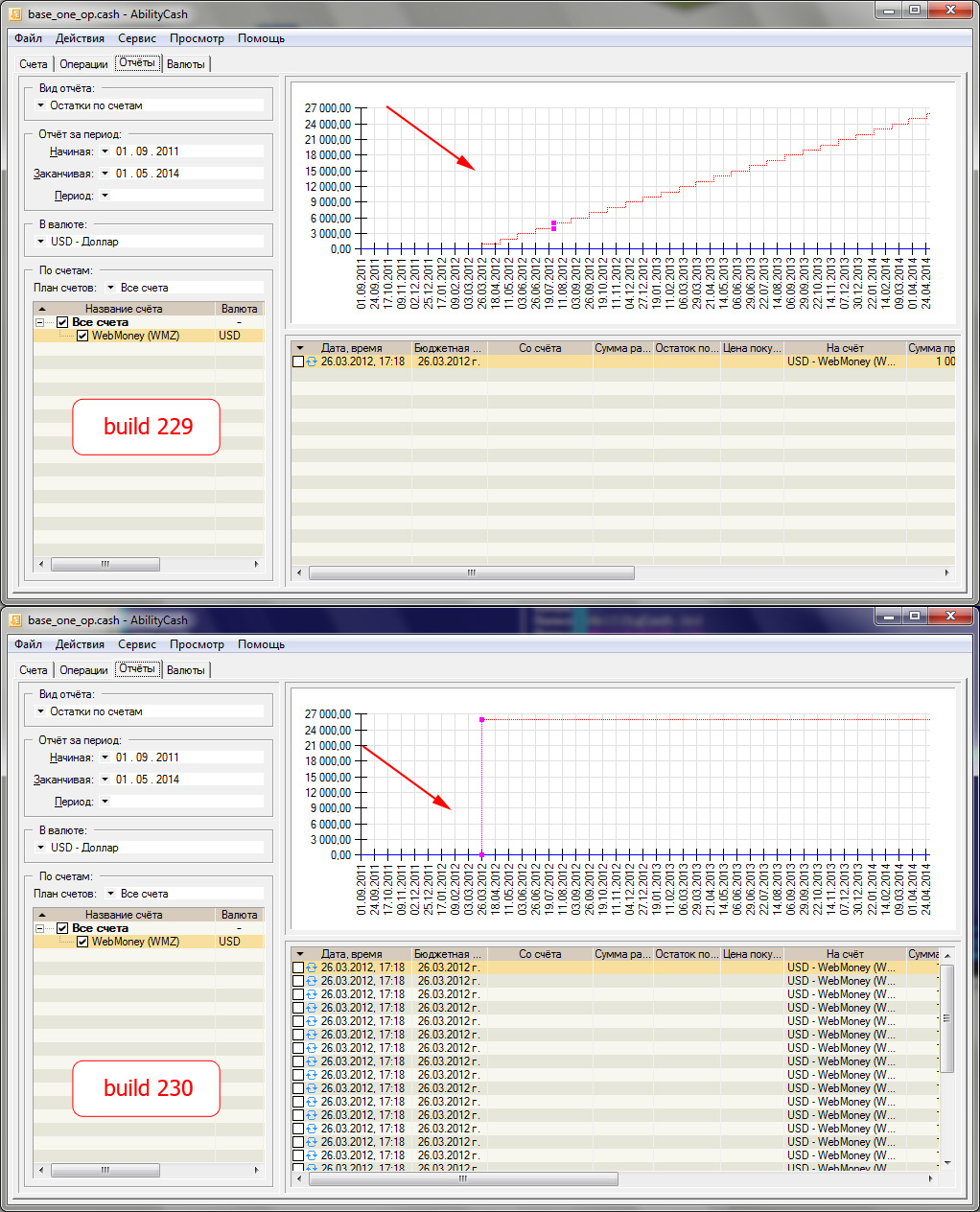
Task: Open 'Сервис' menu in upper window
Action: [137, 38]
